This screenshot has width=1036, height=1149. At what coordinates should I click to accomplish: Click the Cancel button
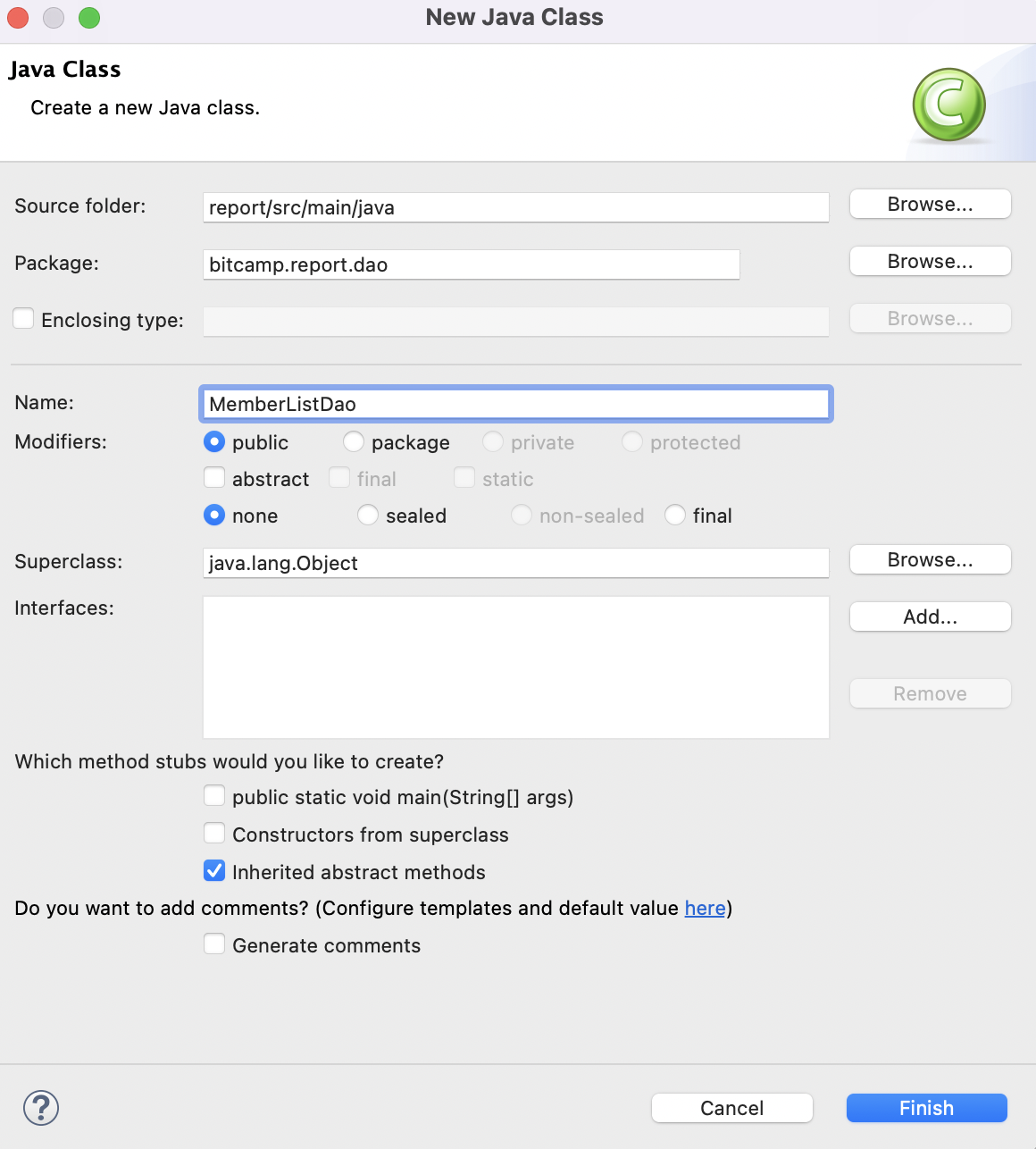732,1108
